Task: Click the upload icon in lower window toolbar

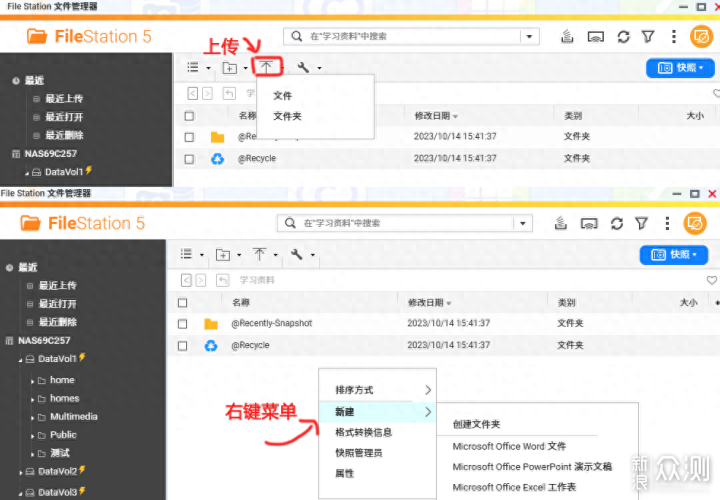Action: tap(259, 254)
